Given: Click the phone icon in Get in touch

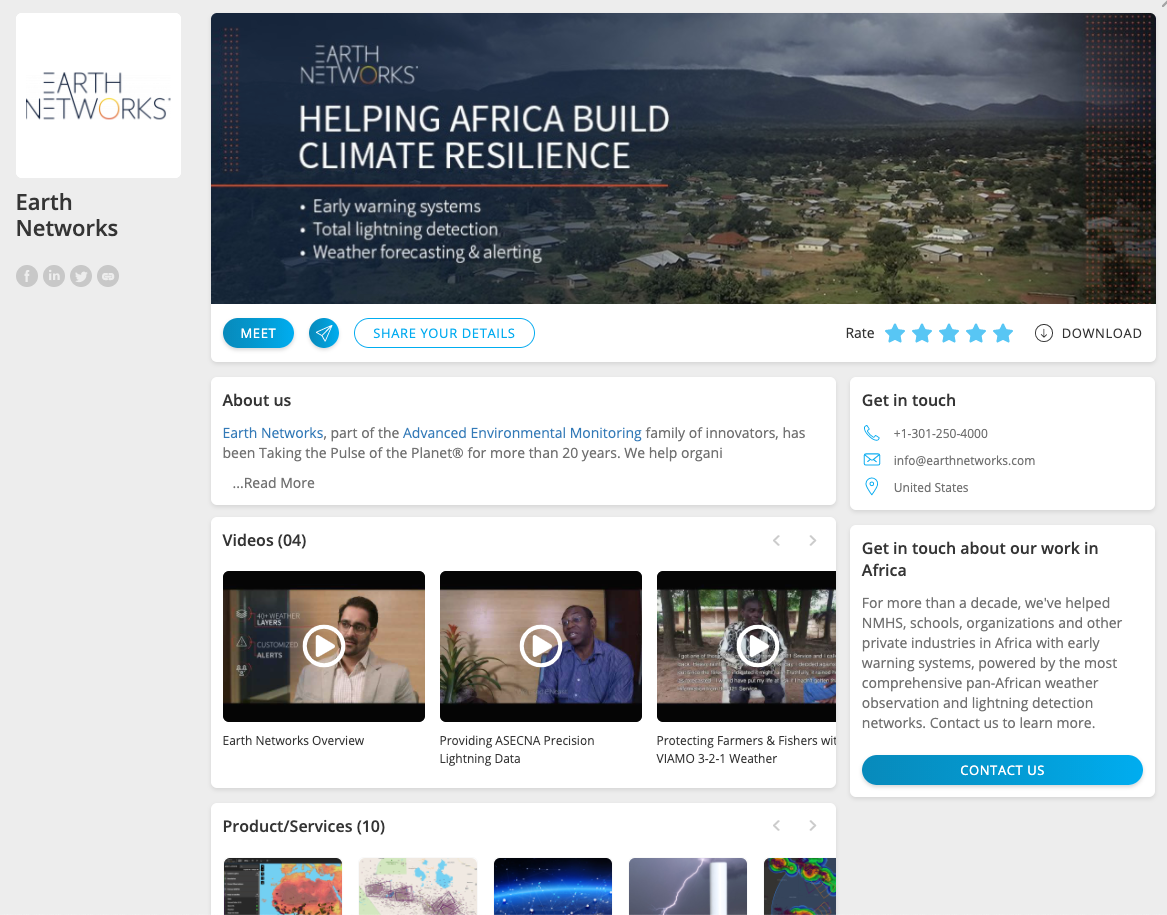Looking at the screenshot, I should tap(872, 433).
